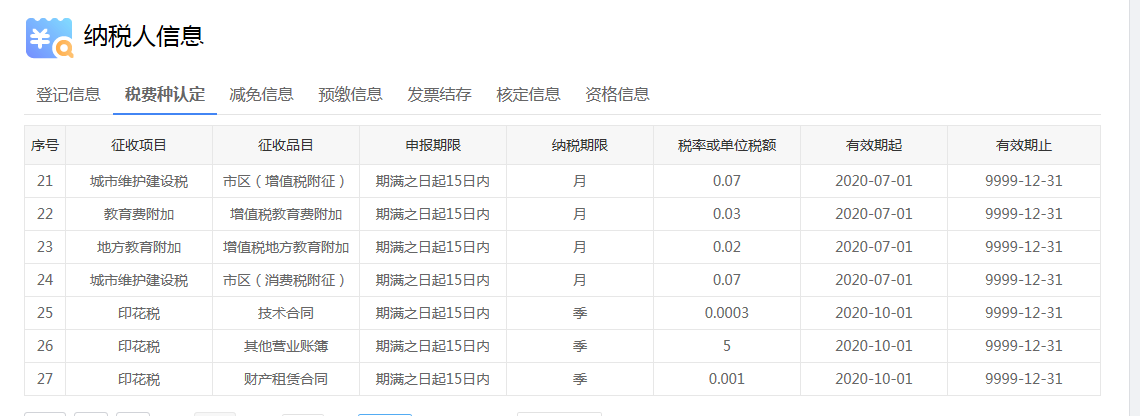The width and height of the screenshot is (1140, 416).
Task: Click the 税率或单位税额 column header
Action: coord(727,146)
